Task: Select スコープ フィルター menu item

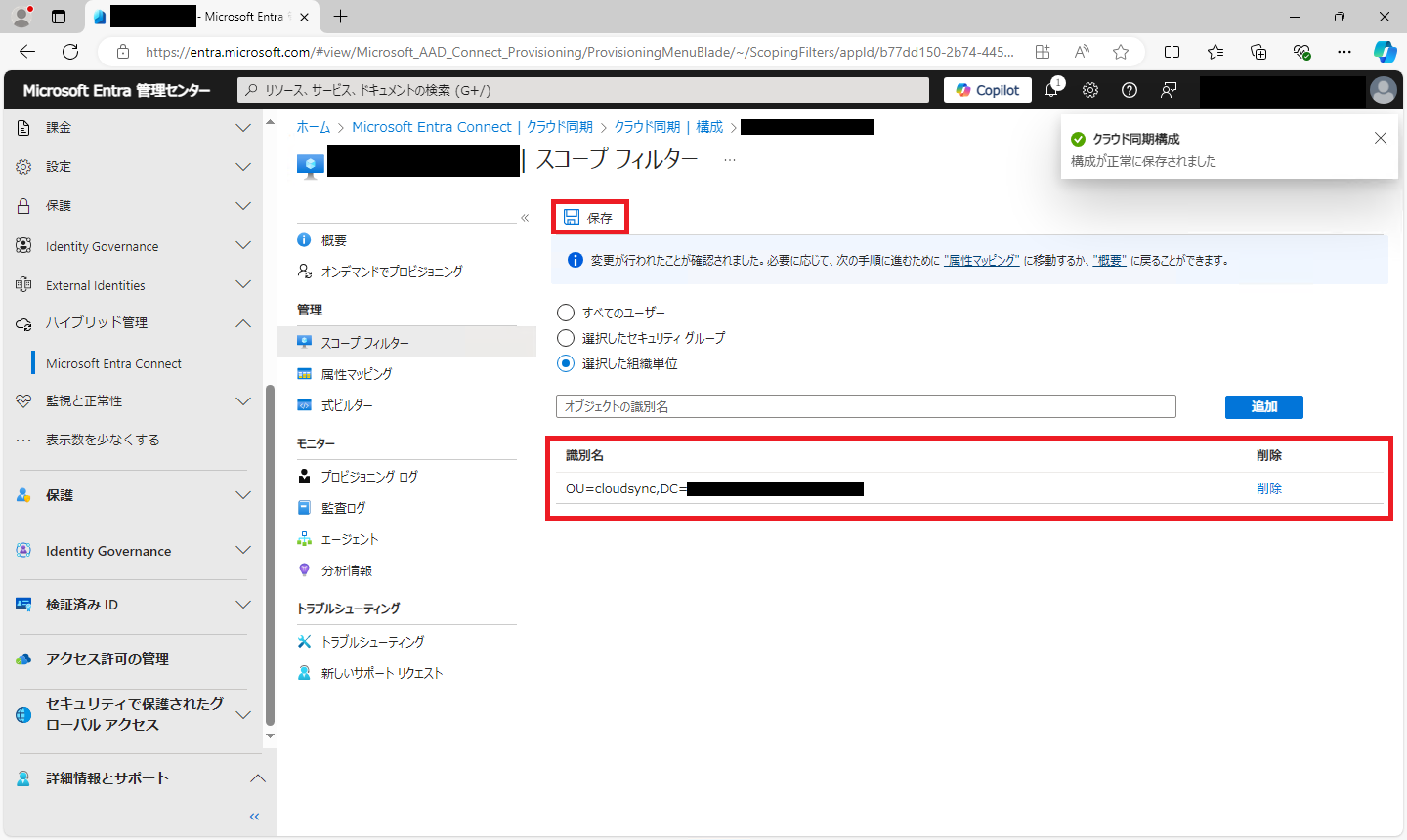Action: (x=406, y=343)
